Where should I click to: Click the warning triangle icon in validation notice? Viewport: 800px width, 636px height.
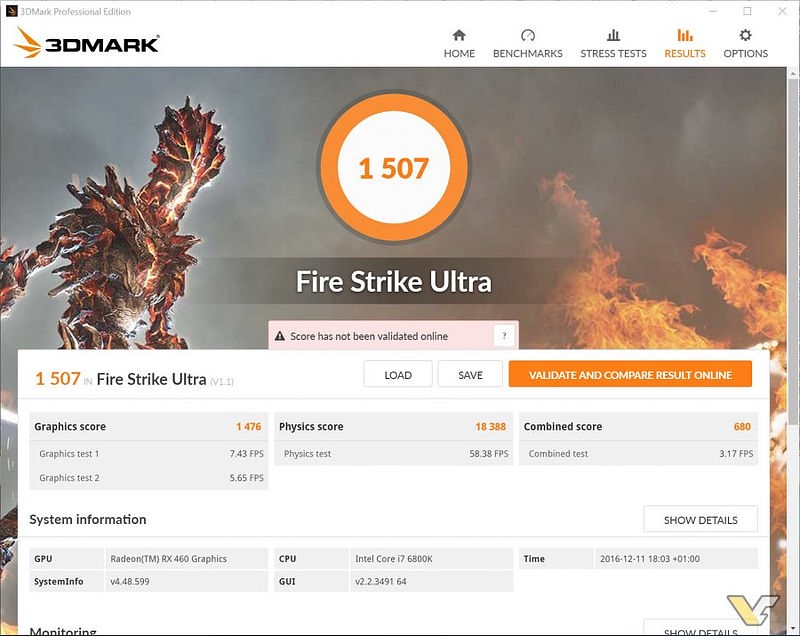(x=280, y=336)
